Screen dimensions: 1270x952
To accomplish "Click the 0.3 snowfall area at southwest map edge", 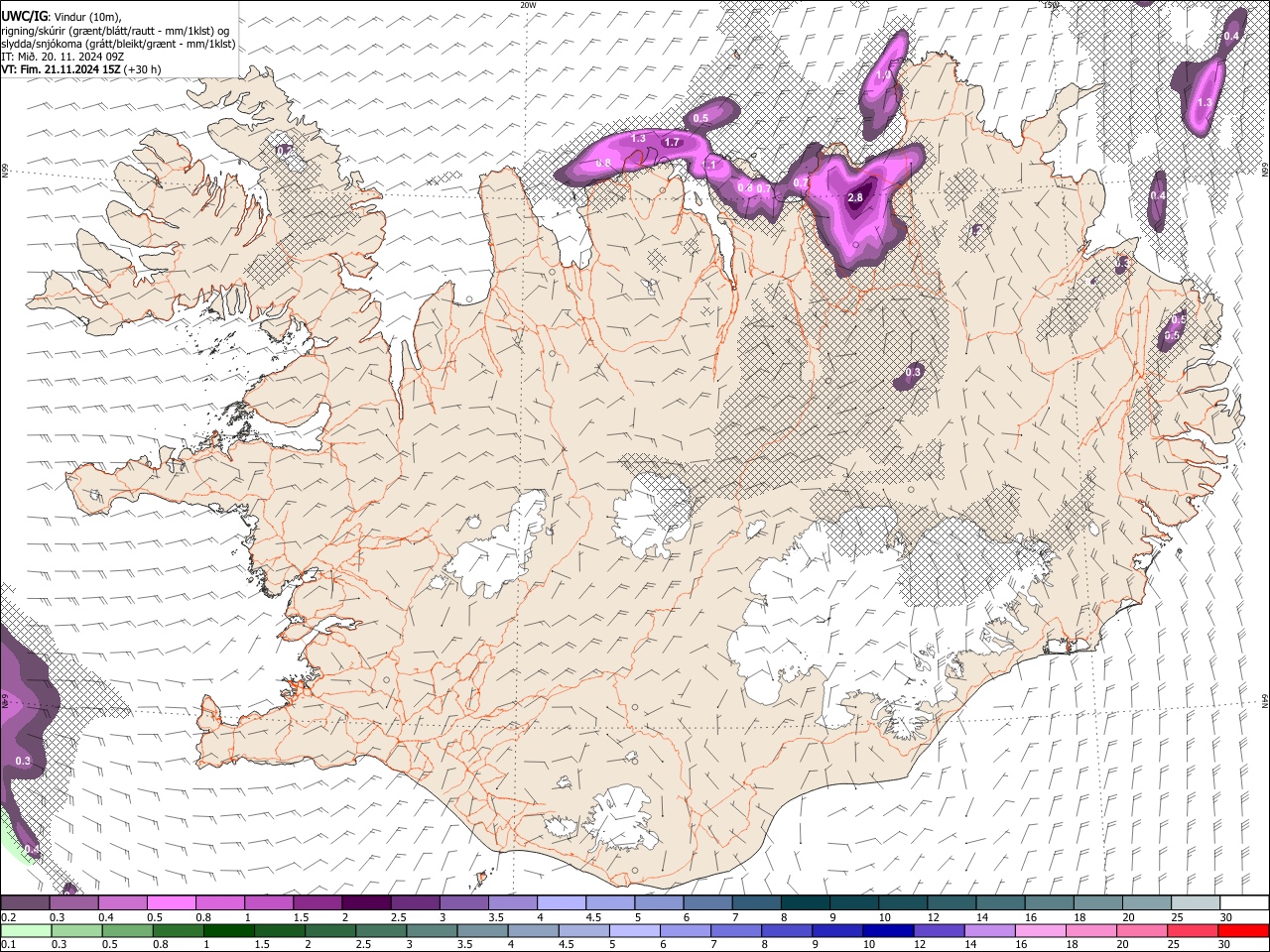I will (23, 761).
